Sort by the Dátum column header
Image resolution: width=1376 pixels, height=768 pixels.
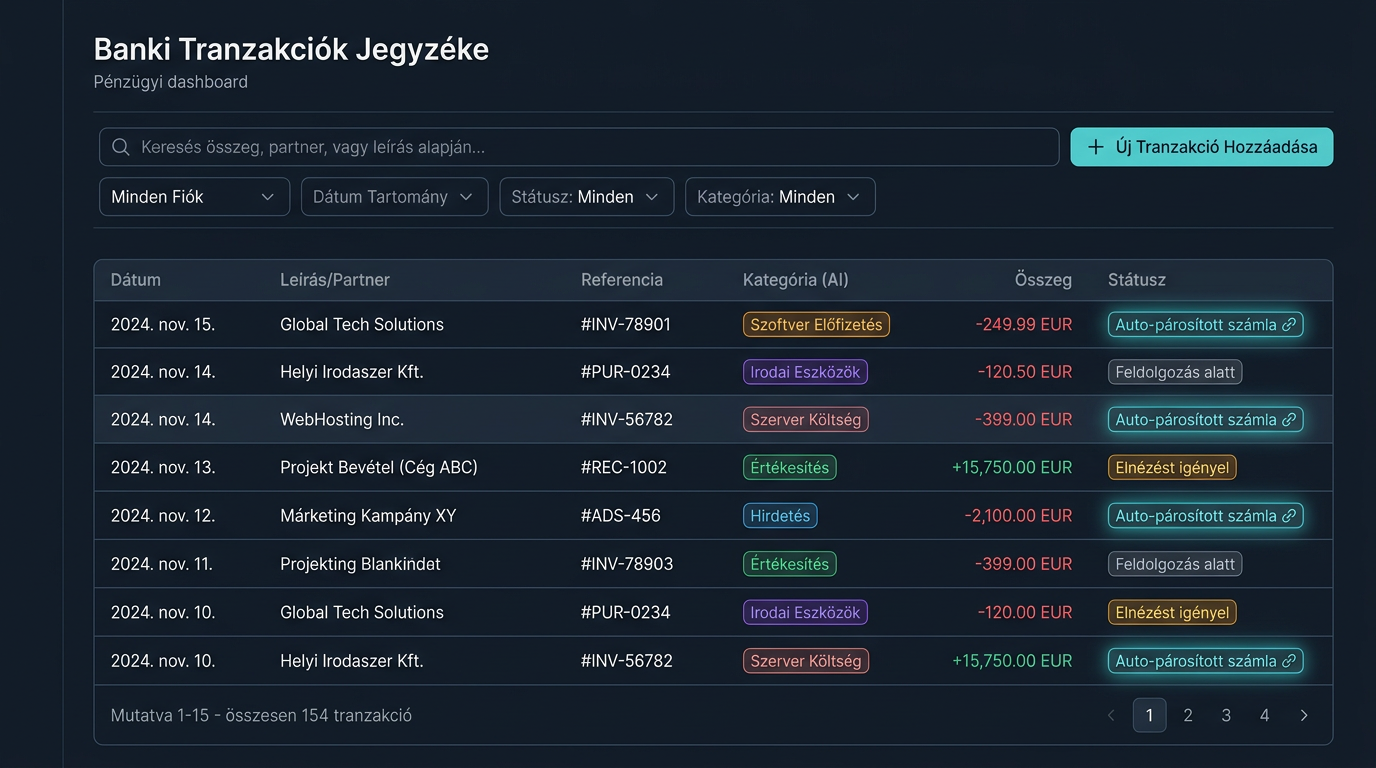(x=136, y=280)
